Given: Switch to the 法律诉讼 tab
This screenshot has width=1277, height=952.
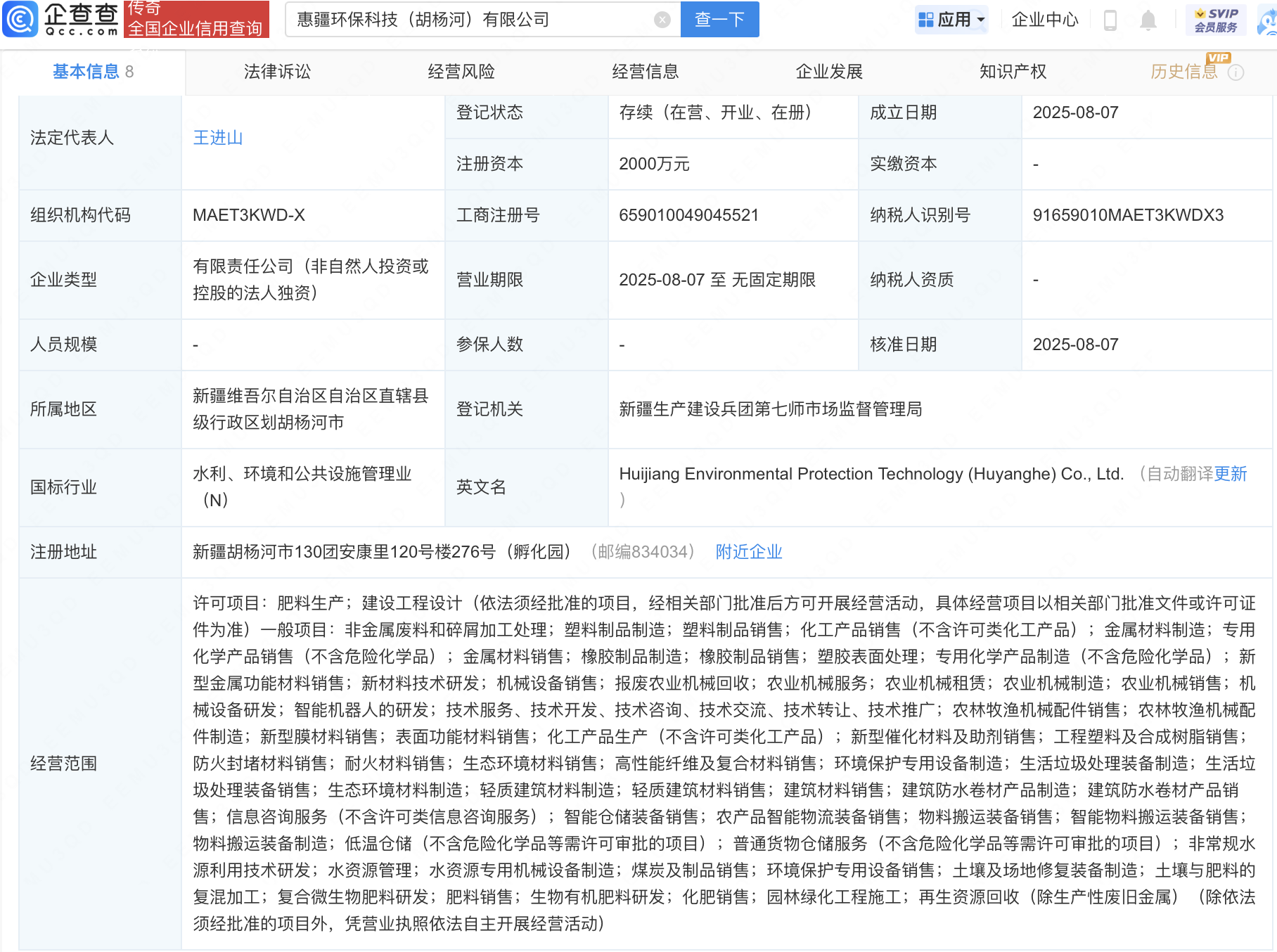Looking at the screenshot, I should click(x=277, y=72).
